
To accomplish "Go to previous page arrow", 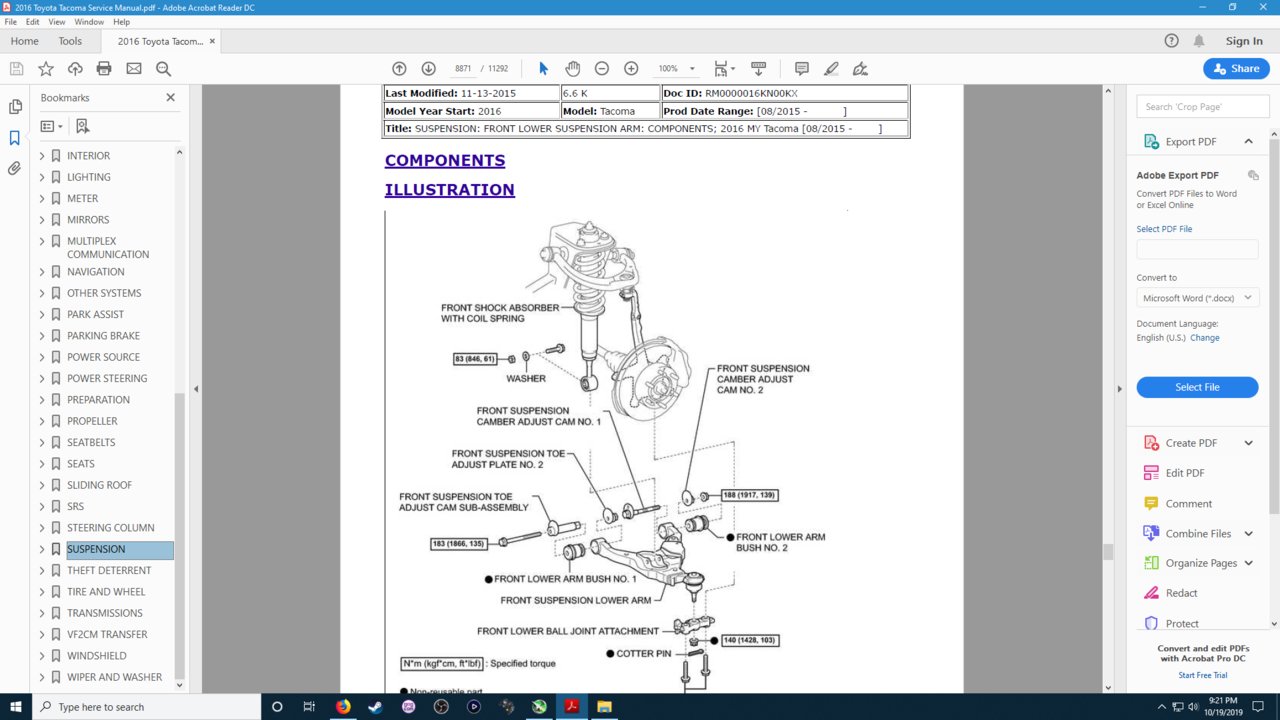I will click(399, 69).
